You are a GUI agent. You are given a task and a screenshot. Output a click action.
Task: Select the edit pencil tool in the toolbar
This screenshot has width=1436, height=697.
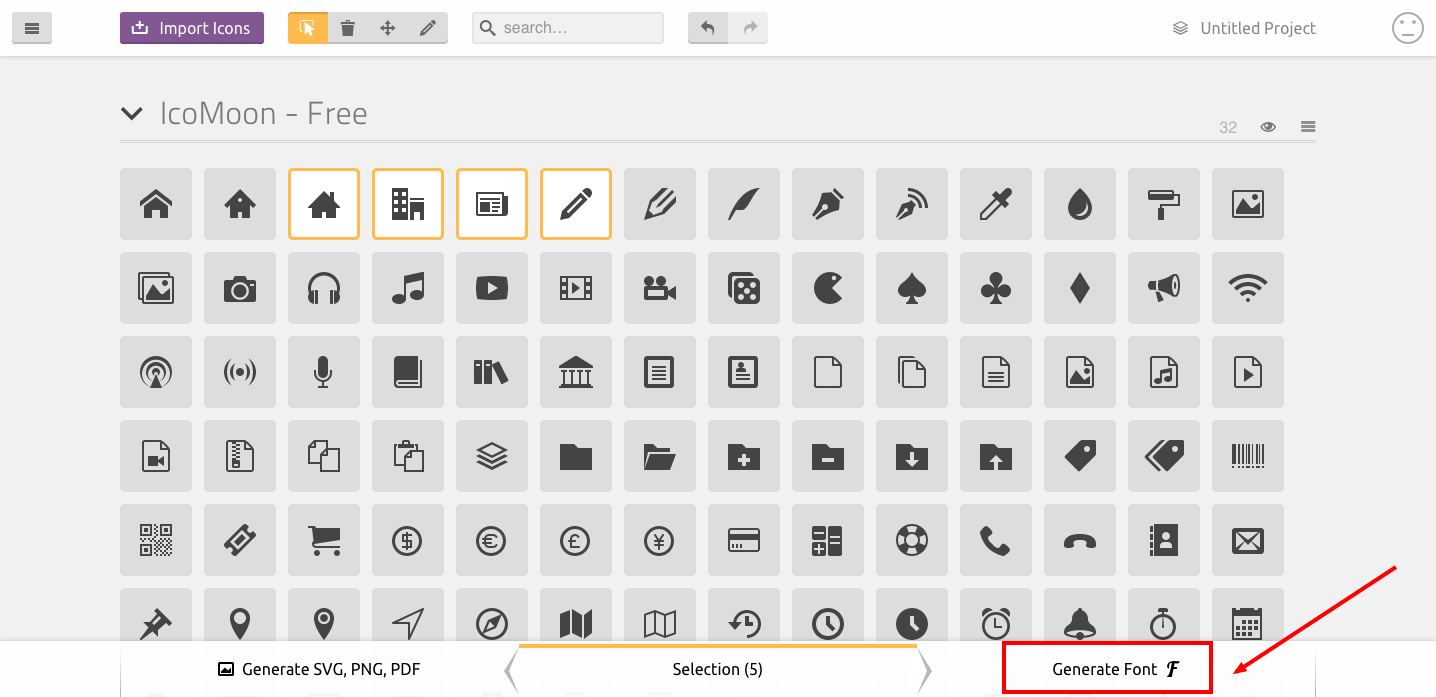coord(428,28)
